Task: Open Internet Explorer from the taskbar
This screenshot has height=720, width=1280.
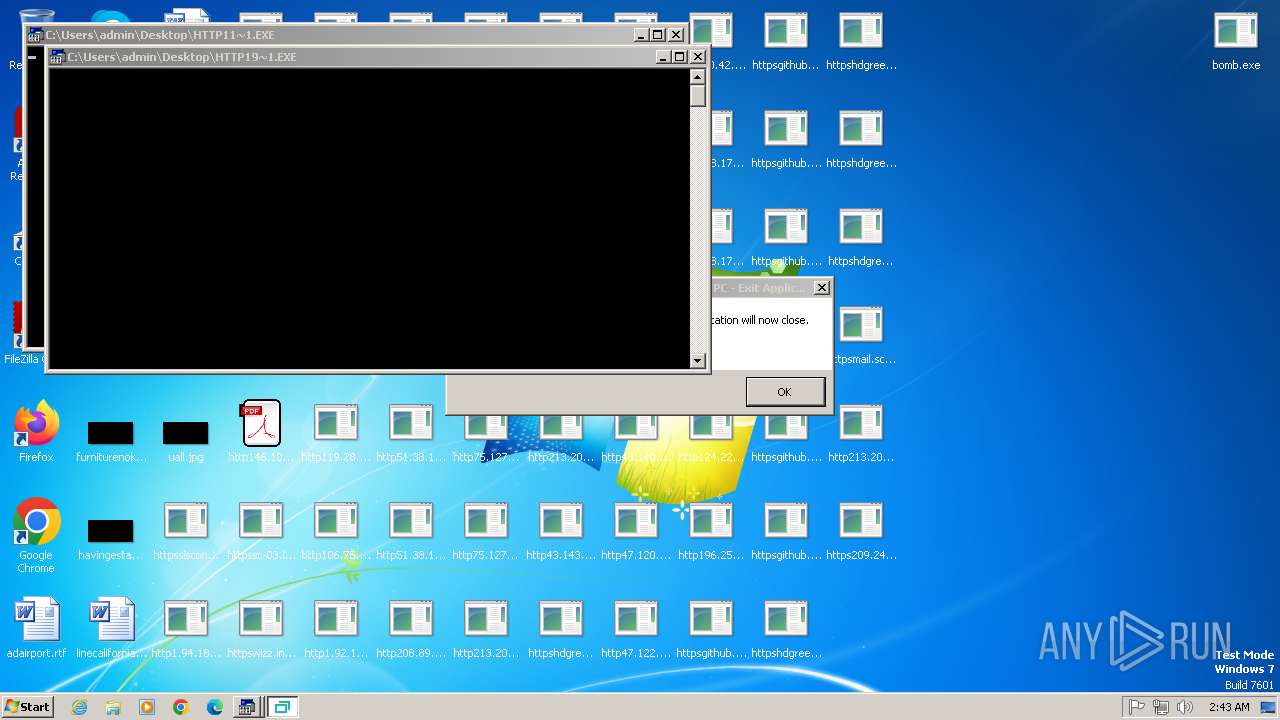Action: 79,707
